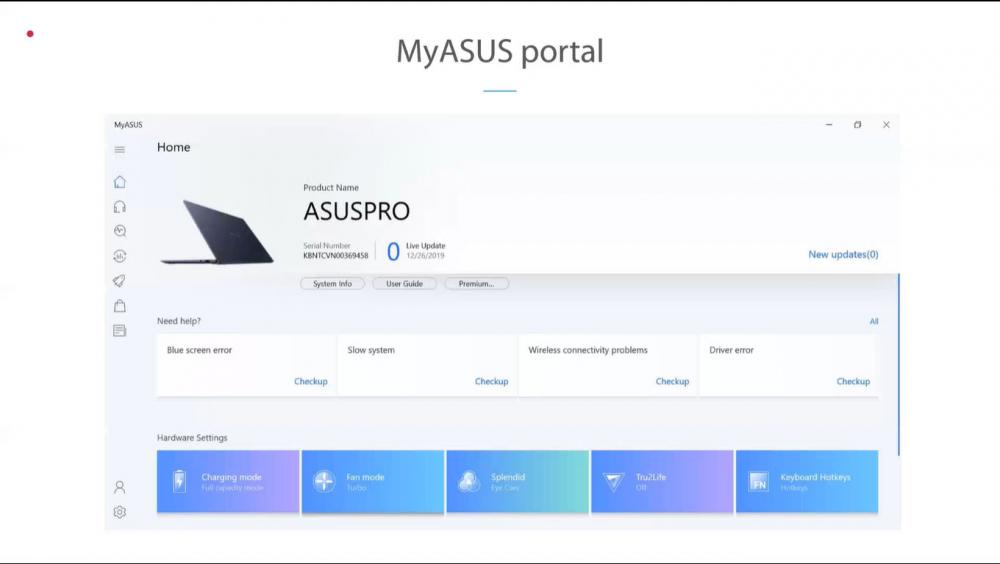Go to the Home sidebar icon
This screenshot has height=564, width=1000.
click(x=119, y=182)
